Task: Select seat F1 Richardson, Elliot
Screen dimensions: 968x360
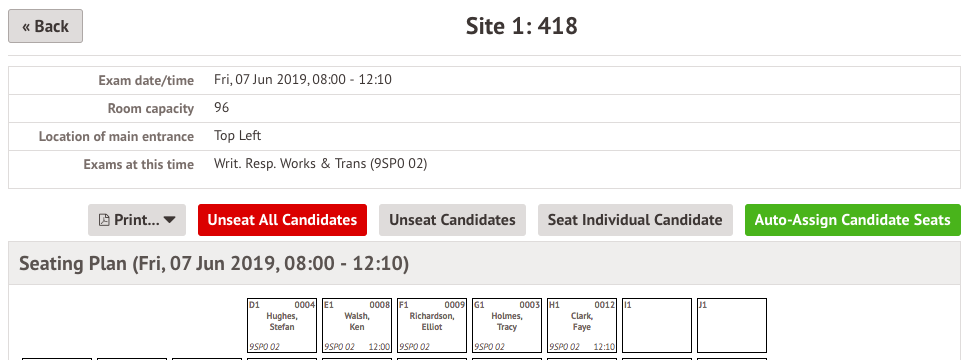Action: coord(432,325)
